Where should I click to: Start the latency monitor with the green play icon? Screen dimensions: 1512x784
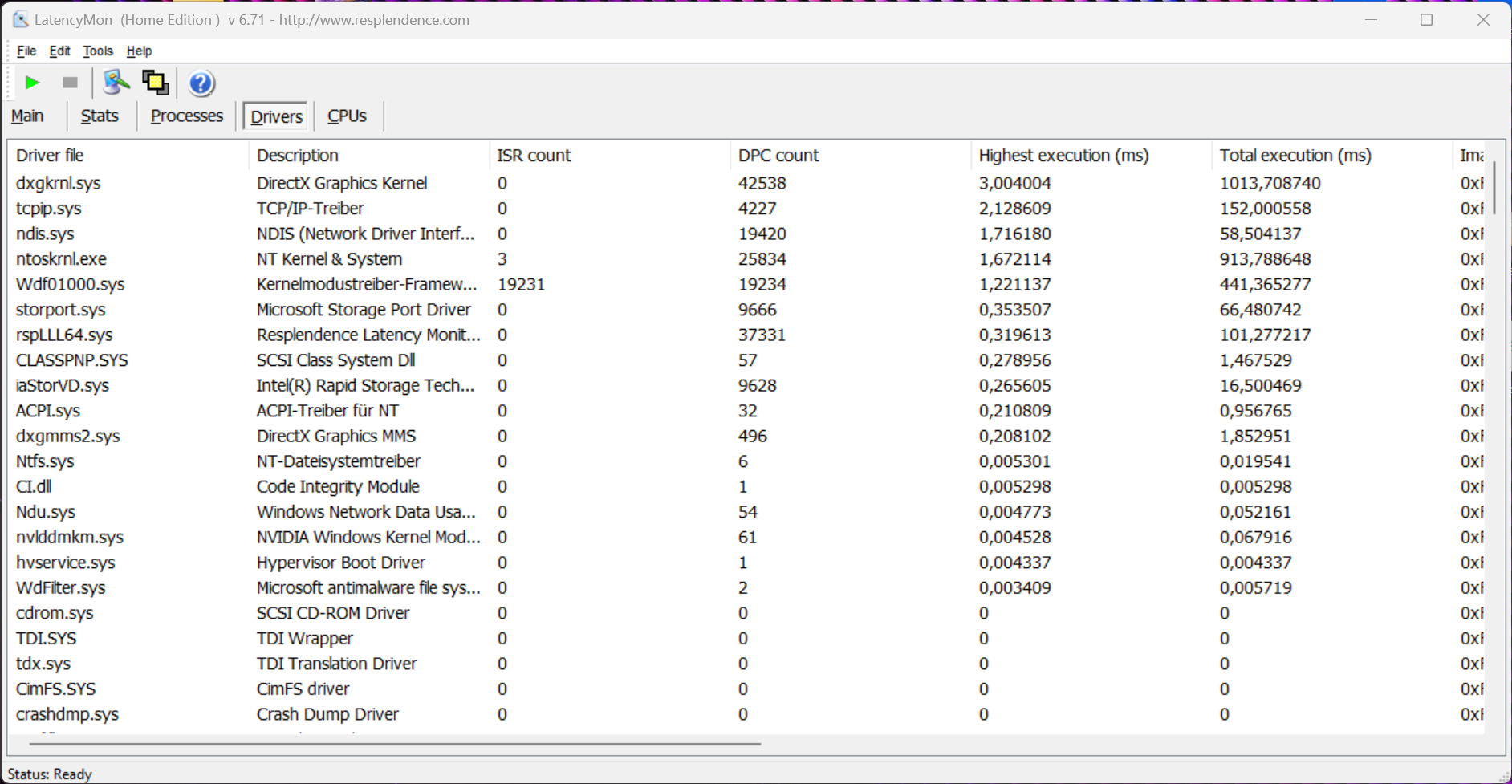pos(32,83)
